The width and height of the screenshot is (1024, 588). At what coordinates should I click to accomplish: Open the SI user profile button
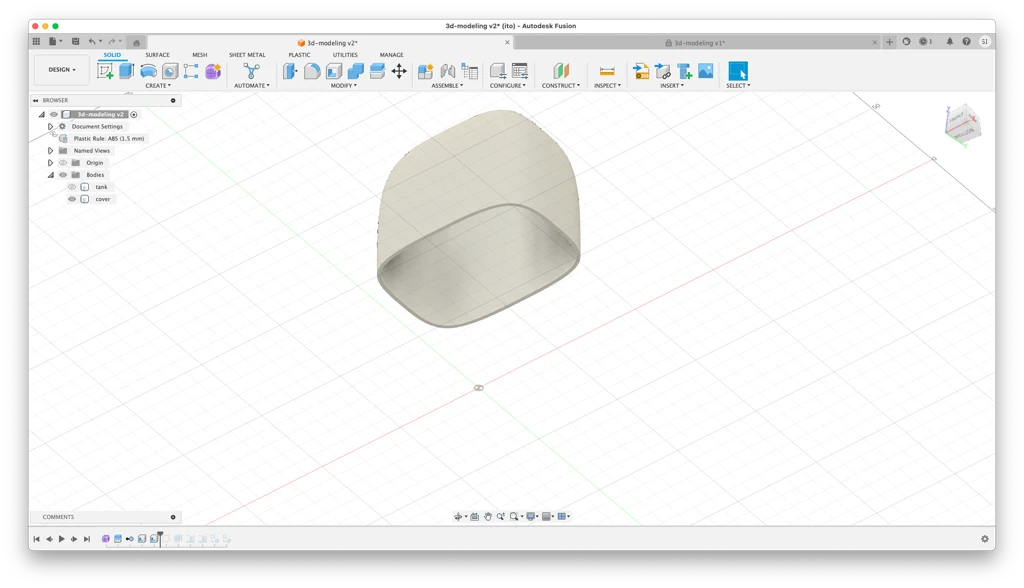(985, 42)
